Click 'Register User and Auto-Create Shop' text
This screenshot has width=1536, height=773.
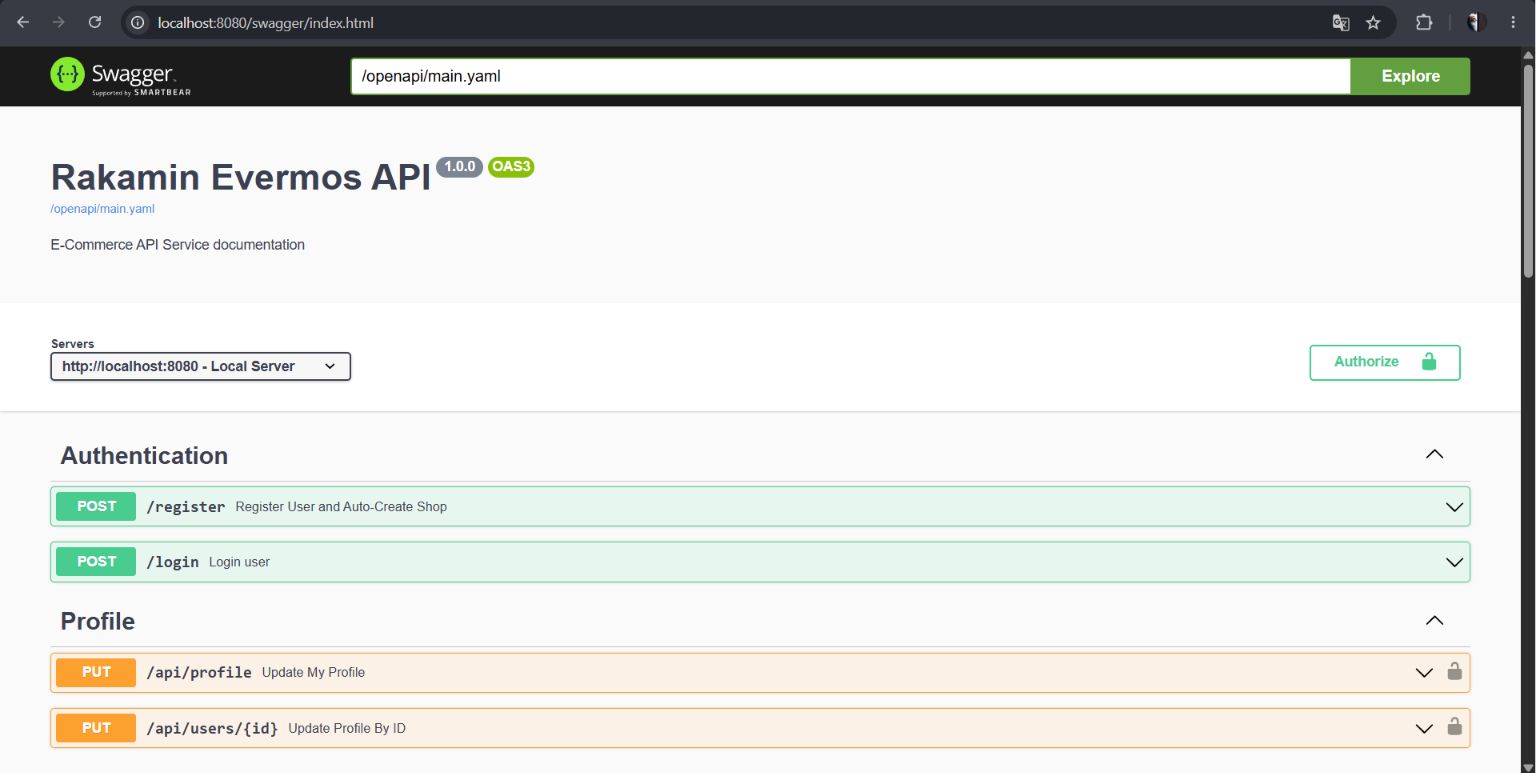(341, 507)
